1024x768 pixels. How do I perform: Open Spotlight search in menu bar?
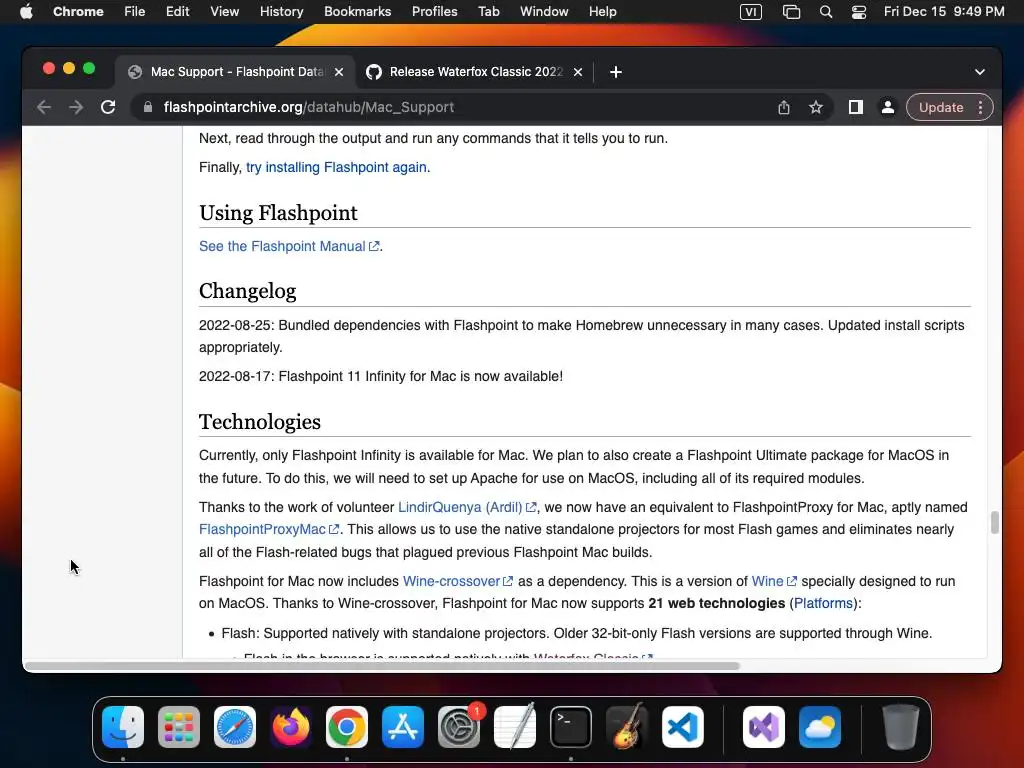[825, 12]
